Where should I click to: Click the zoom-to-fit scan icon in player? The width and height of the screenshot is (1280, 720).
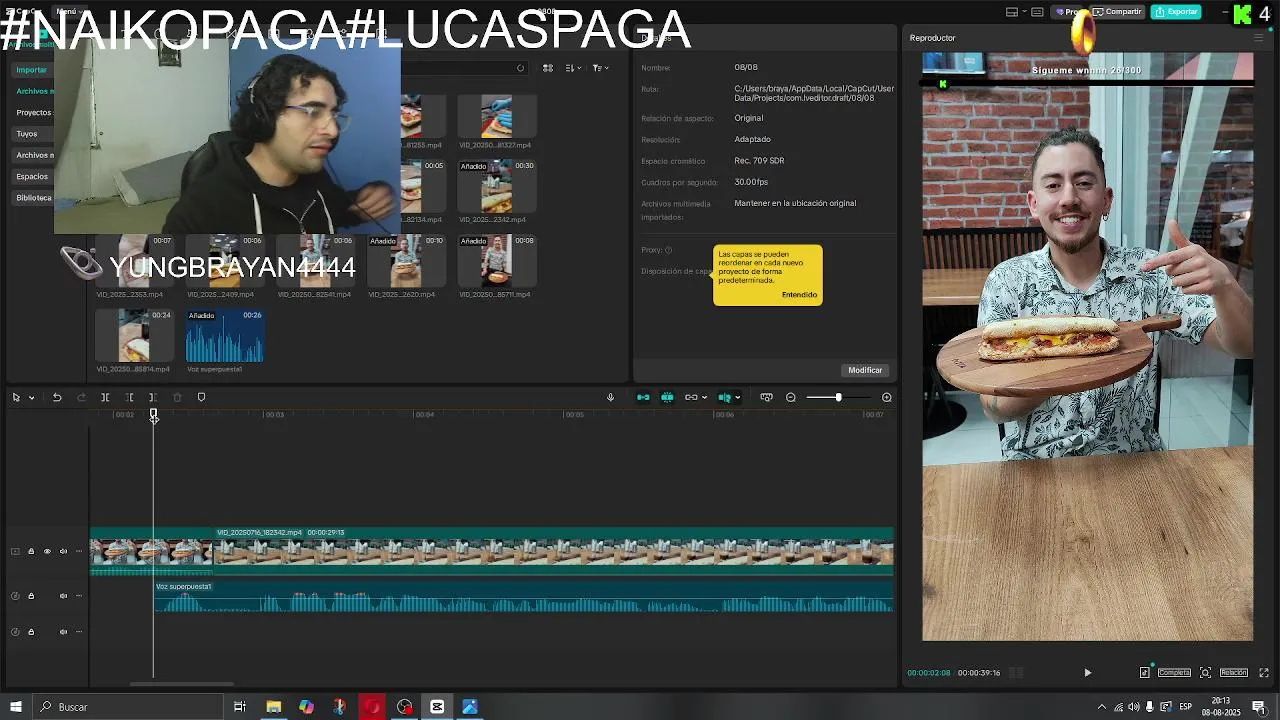click(x=1205, y=673)
